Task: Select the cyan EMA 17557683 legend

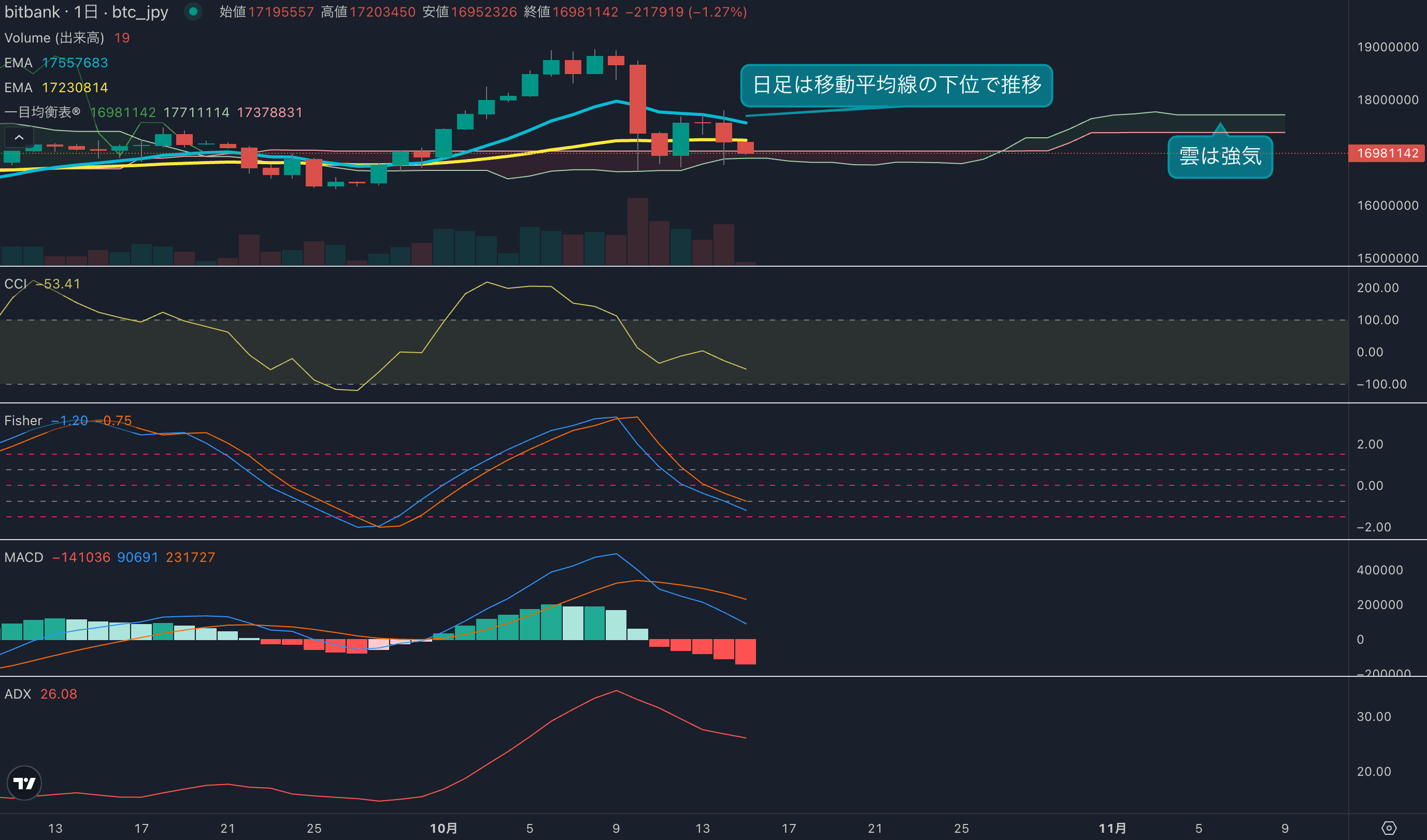Action: pyautogui.click(x=56, y=63)
